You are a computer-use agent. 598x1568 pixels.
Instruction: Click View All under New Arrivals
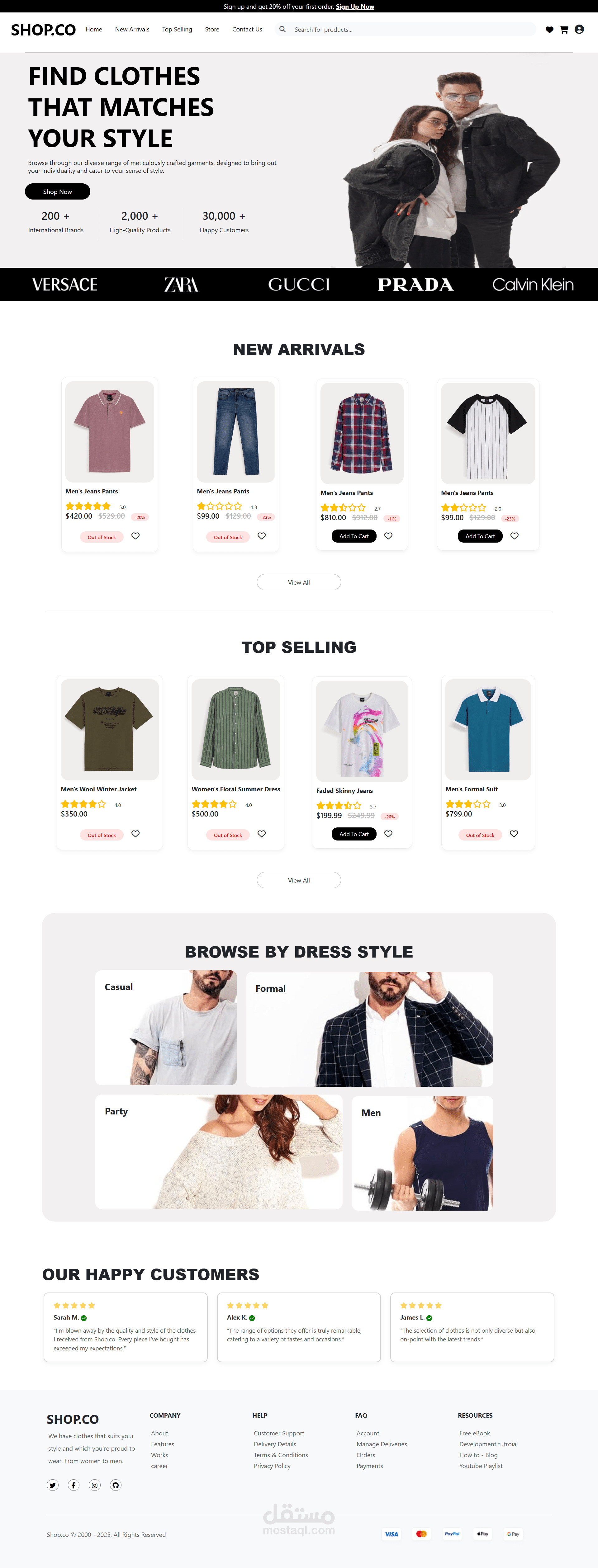[299, 582]
